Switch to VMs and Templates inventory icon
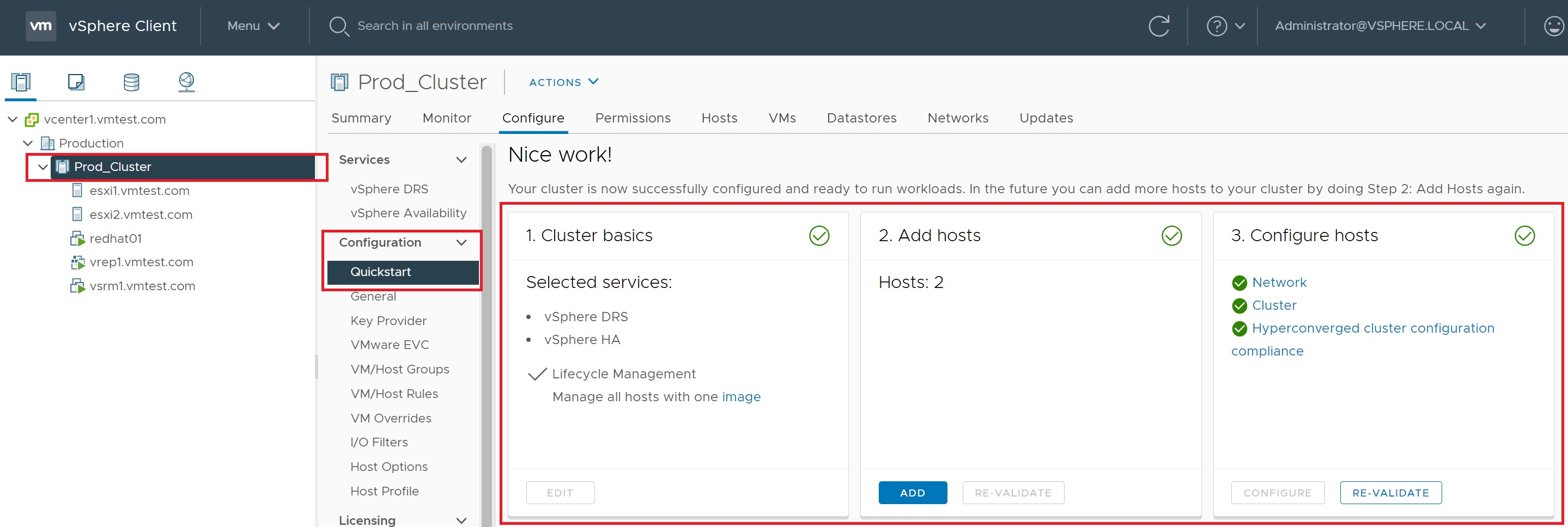Image resolution: width=1568 pixels, height=527 pixels. (76, 82)
